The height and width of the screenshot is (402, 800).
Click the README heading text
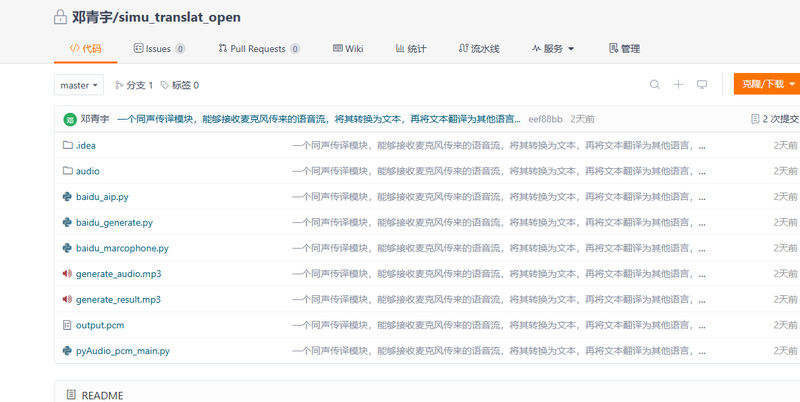[103, 395]
